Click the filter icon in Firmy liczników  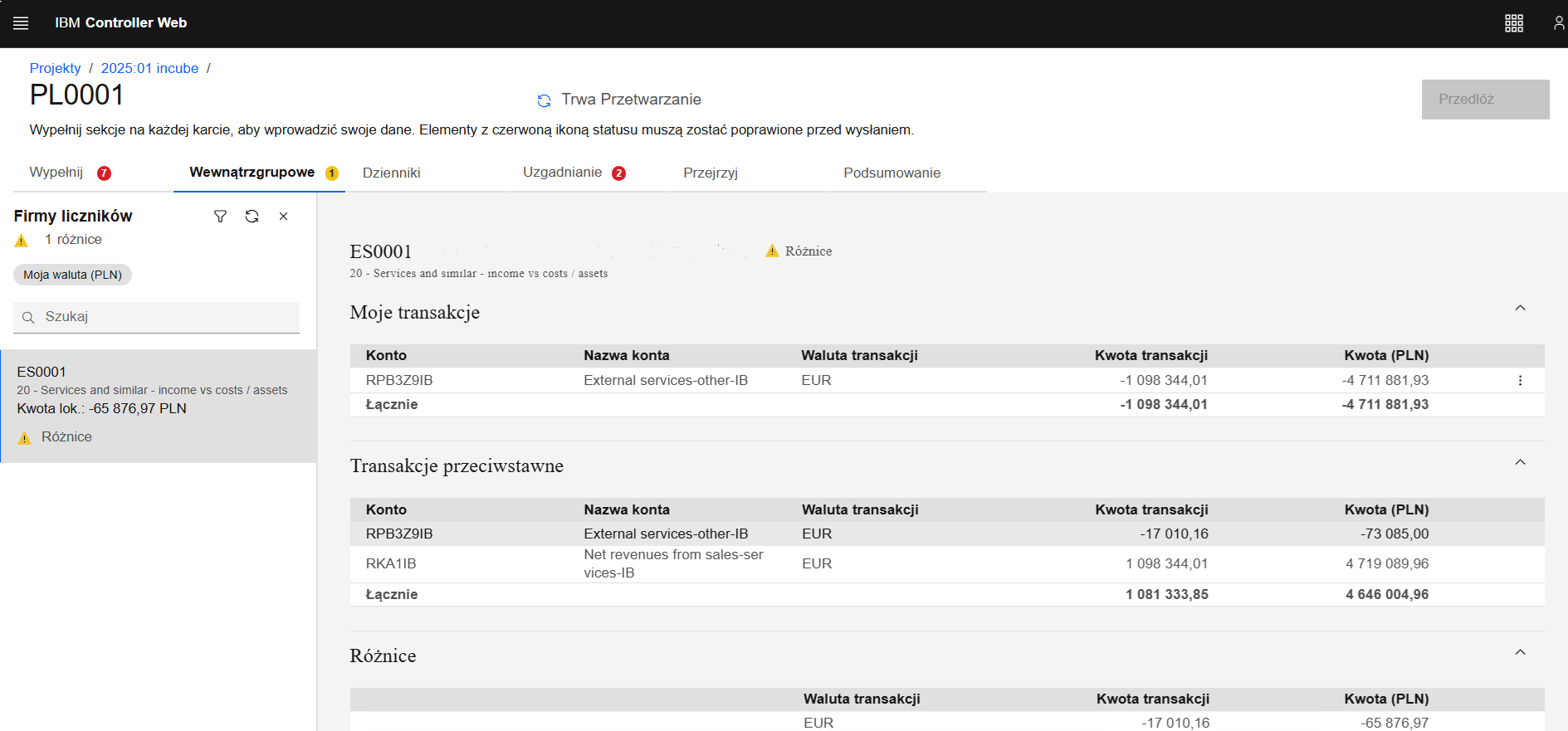(x=220, y=217)
